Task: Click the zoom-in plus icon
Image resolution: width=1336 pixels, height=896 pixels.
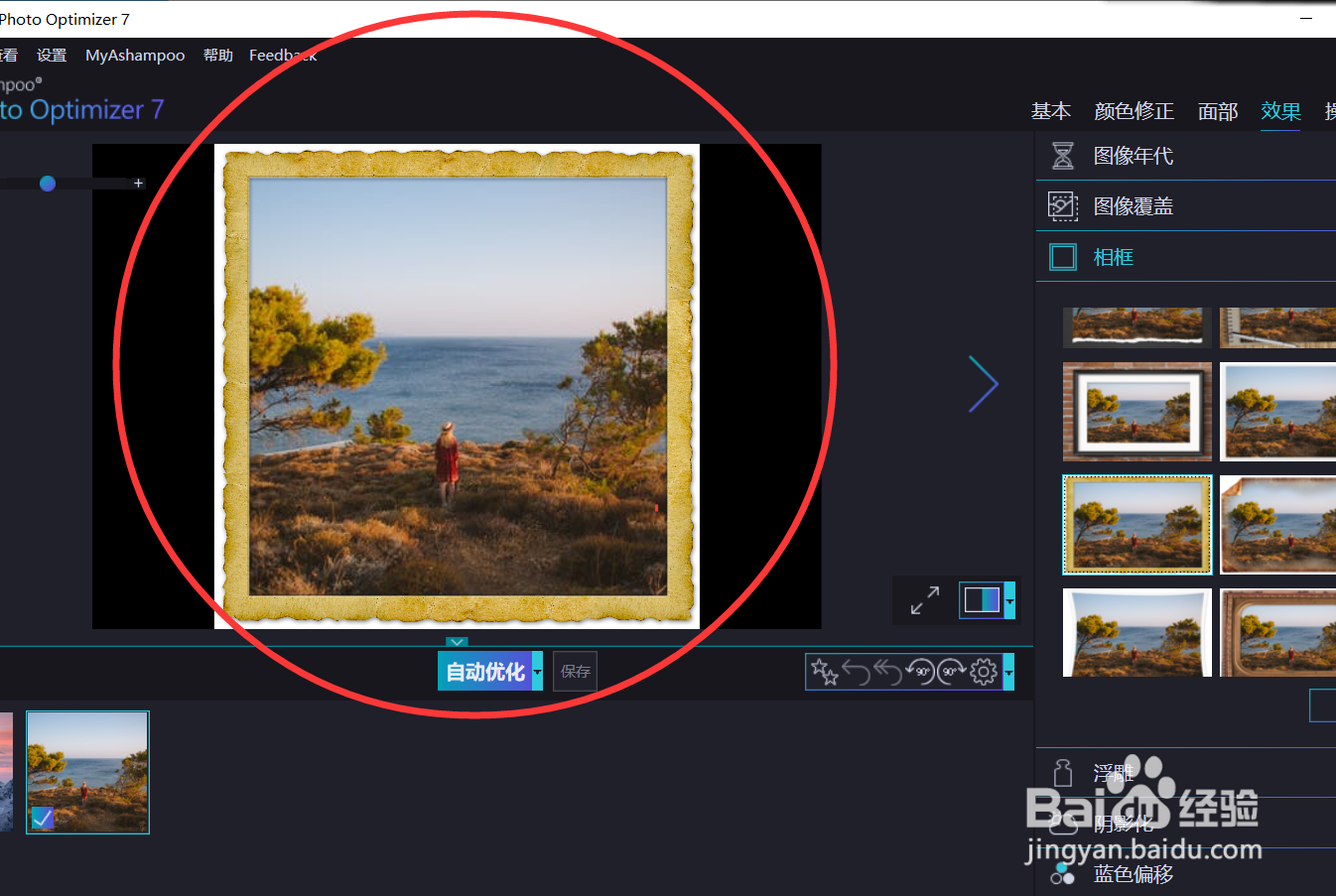Action: 138,184
